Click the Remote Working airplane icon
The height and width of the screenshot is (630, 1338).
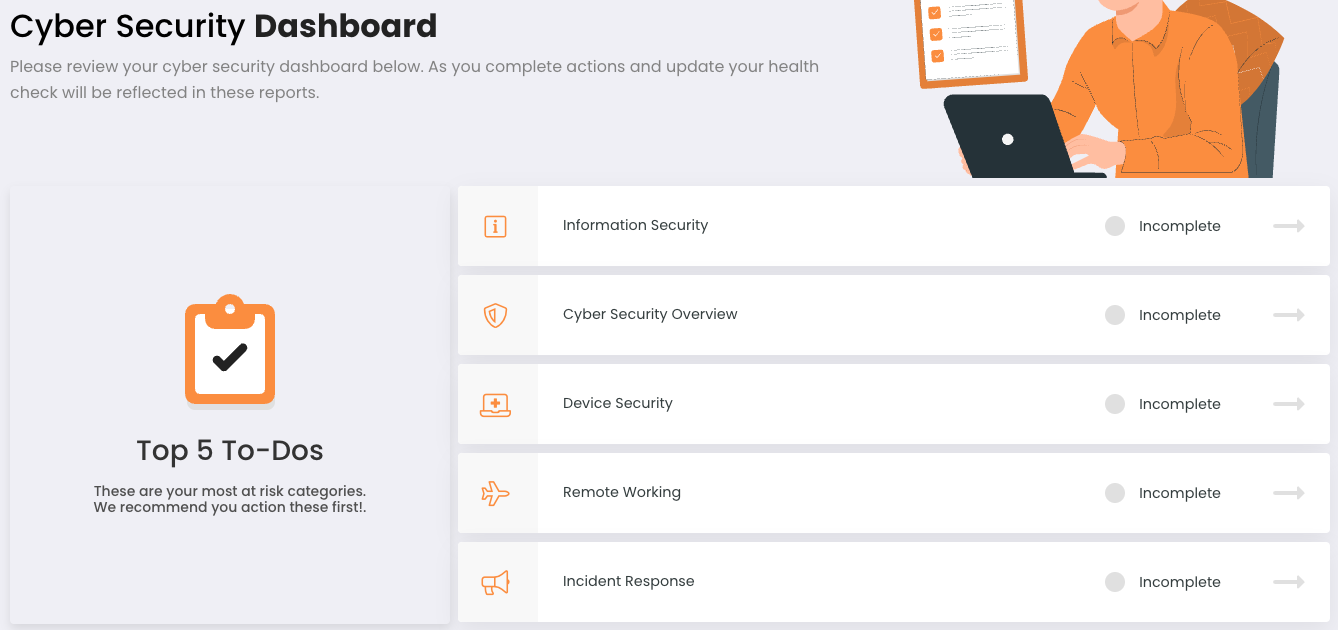tap(495, 493)
